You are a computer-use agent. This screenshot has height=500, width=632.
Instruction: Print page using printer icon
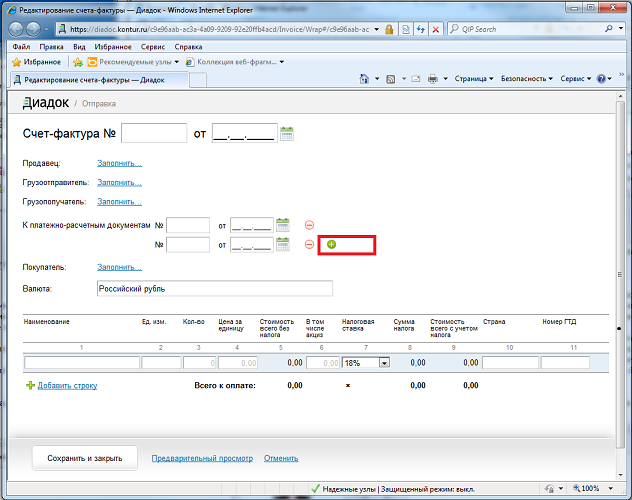point(433,79)
